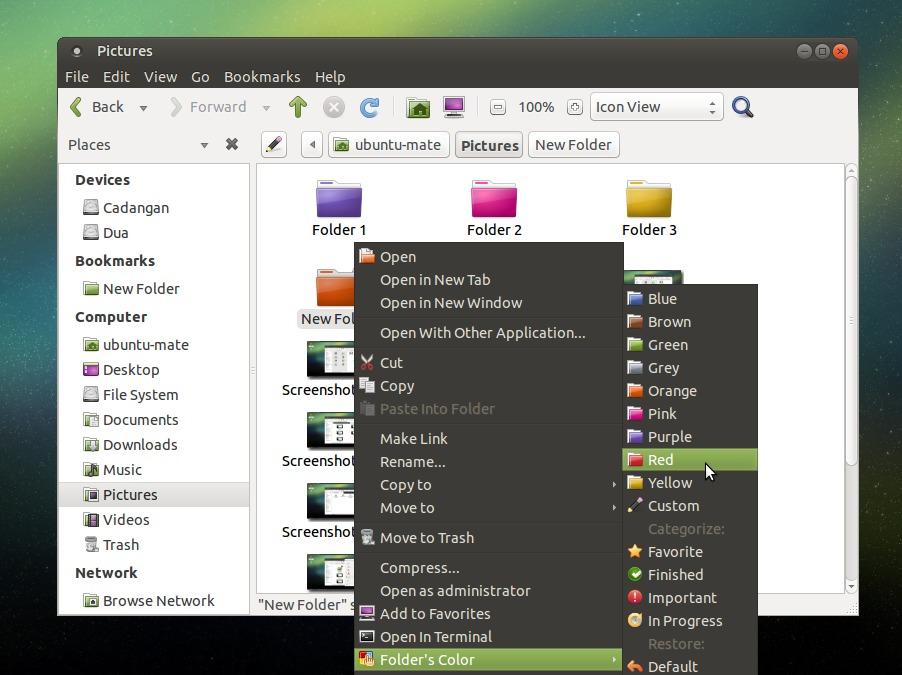The height and width of the screenshot is (675, 902).
Task: Open Trash from the Places sidebar
Action: pyautogui.click(x=119, y=544)
